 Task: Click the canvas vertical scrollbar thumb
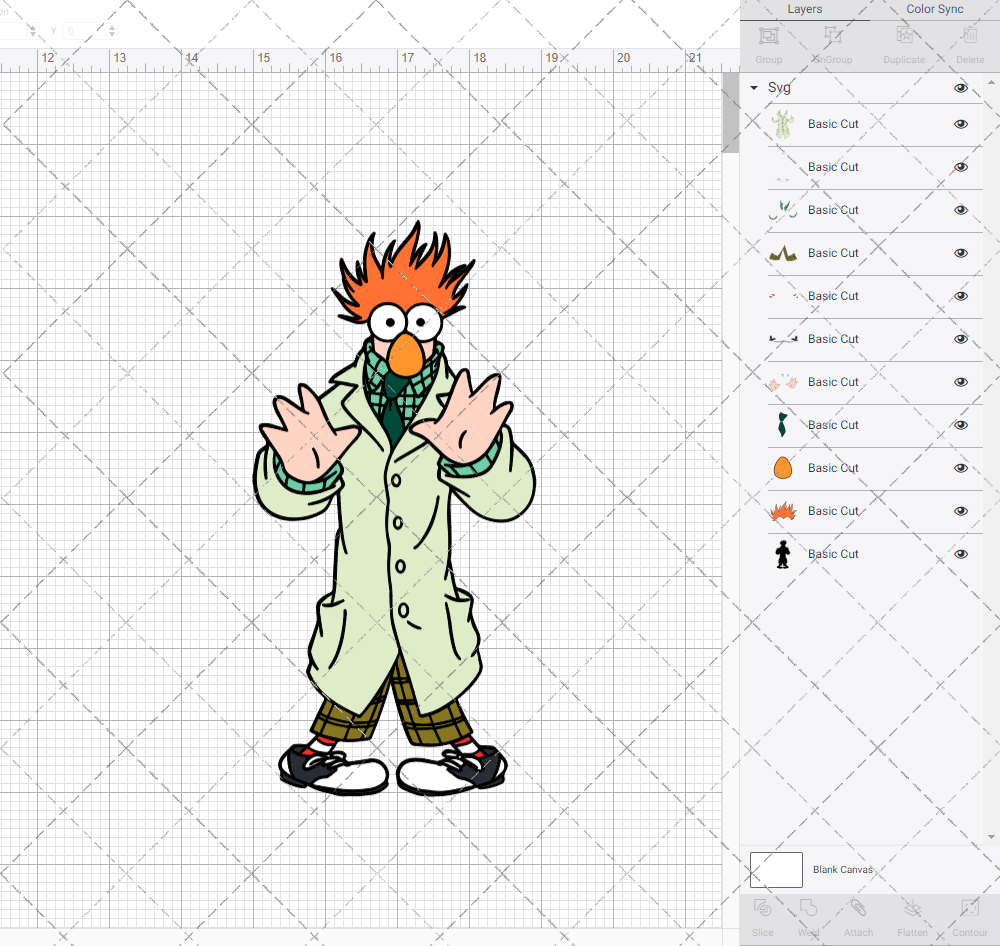[x=731, y=113]
